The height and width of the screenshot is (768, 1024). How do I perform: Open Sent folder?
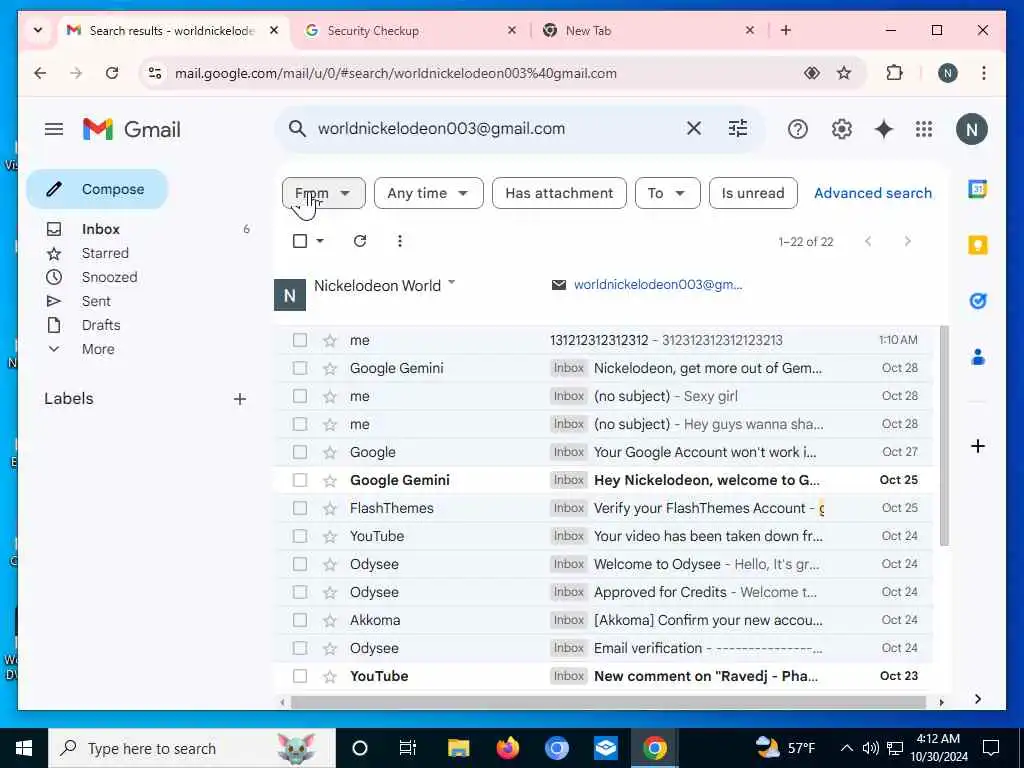pos(96,302)
